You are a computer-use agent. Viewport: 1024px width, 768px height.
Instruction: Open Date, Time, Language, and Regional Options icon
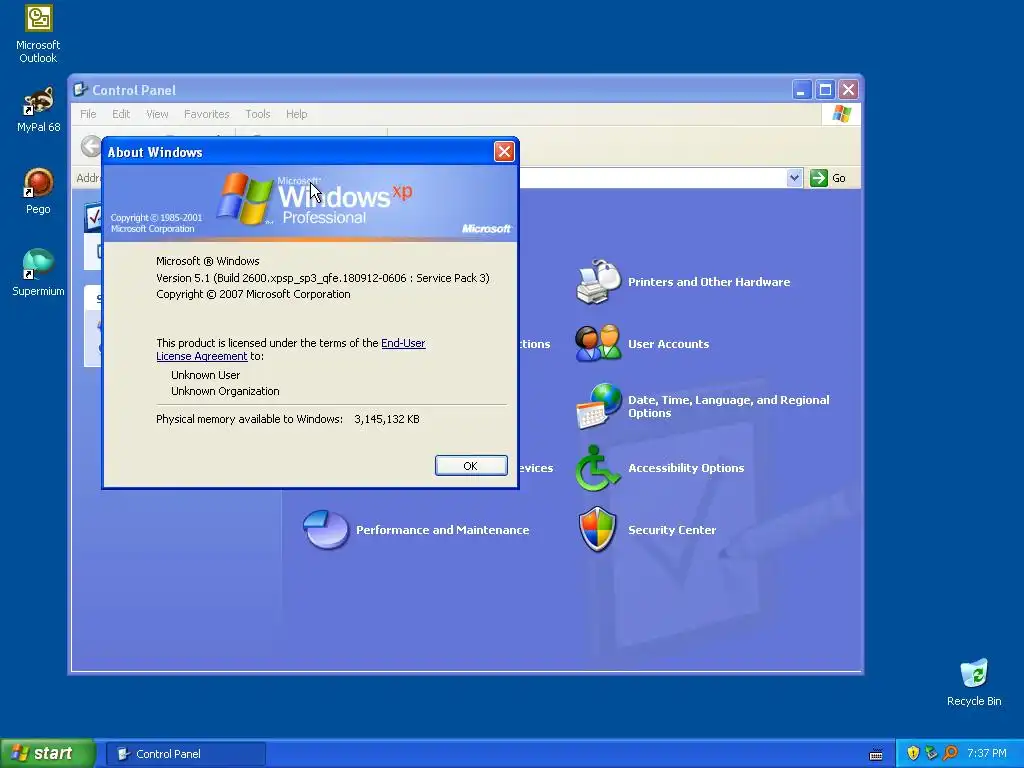598,406
